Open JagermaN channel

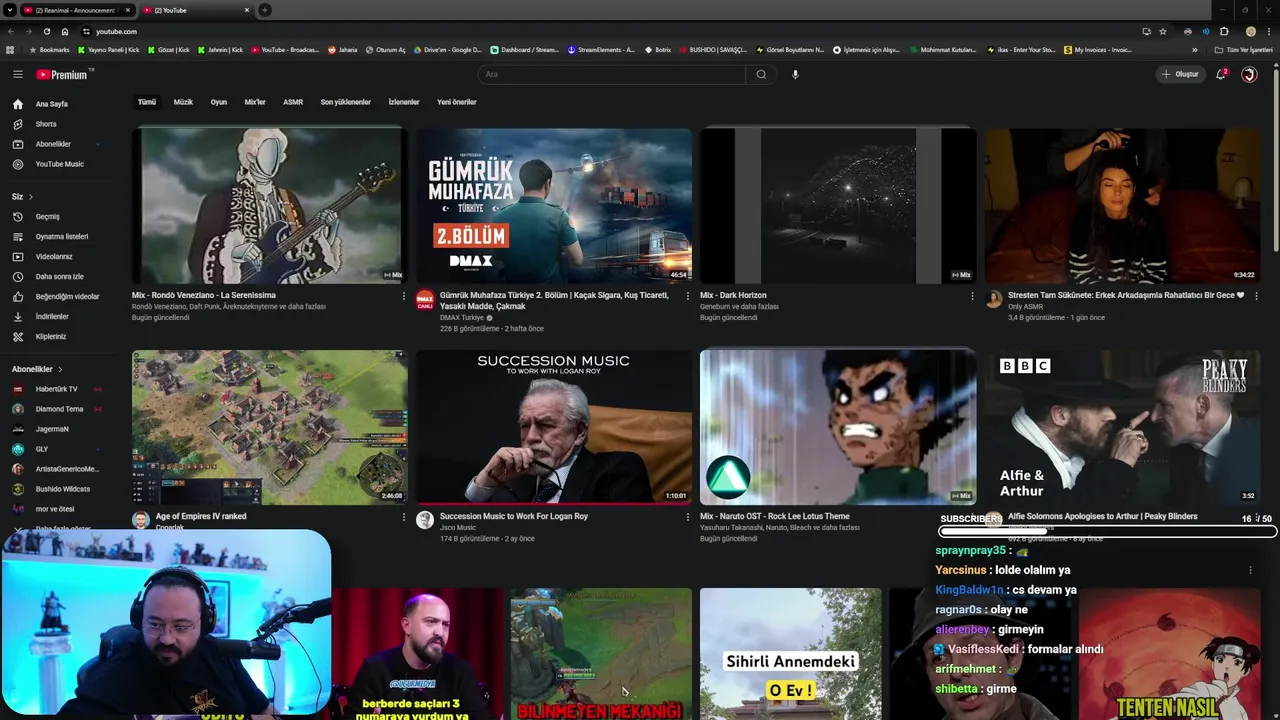pos(55,429)
